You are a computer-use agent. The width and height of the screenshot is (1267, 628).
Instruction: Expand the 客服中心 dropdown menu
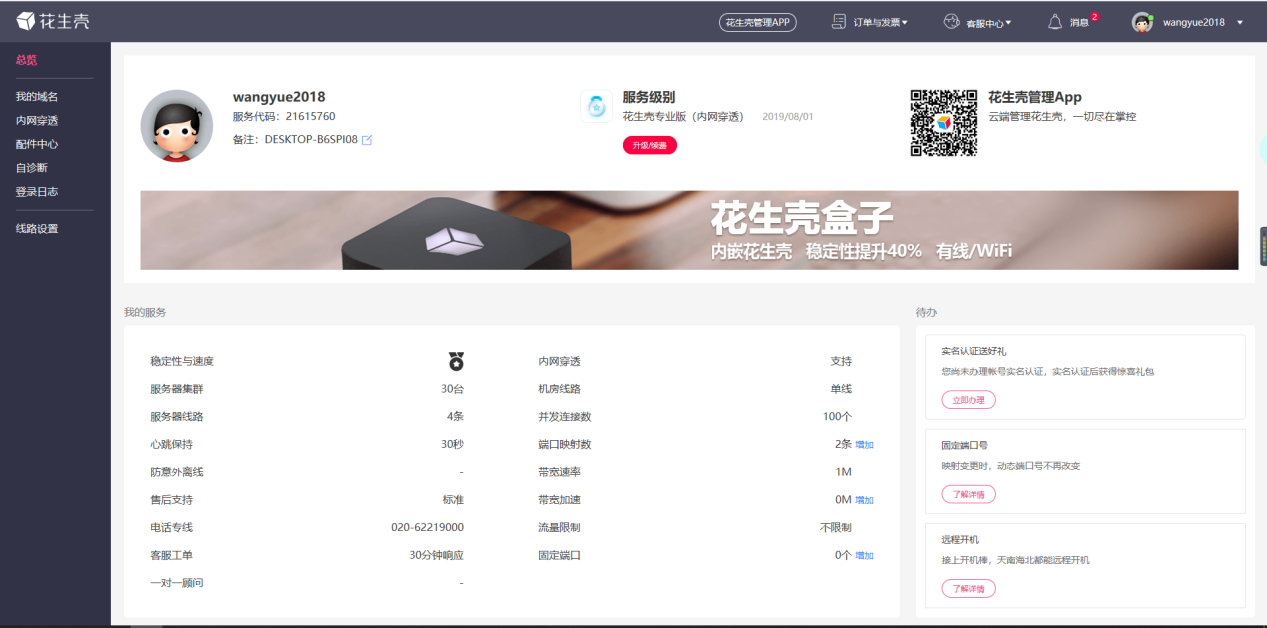pos(988,22)
